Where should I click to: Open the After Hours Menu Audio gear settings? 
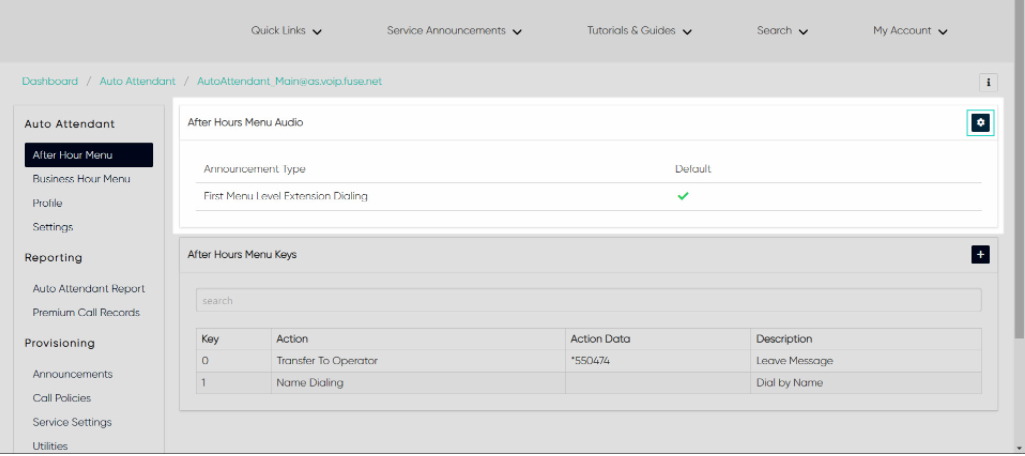[x=980, y=122]
